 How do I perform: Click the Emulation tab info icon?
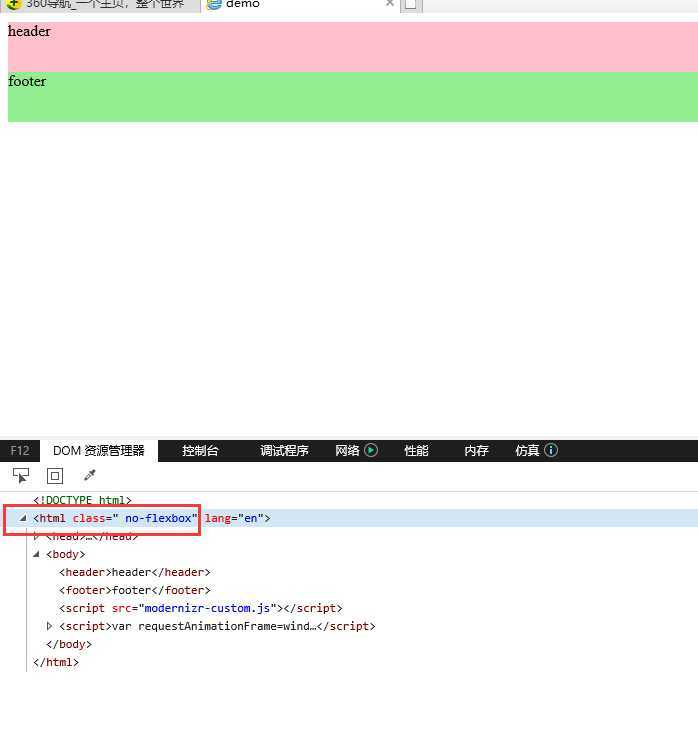click(551, 450)
